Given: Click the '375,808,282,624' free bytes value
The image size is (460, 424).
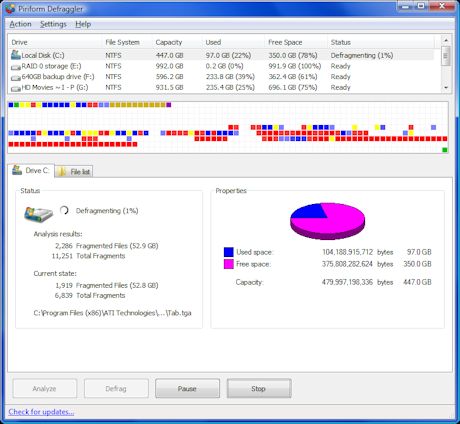Looking at the screenshot, I should click(x=347, y=264).
